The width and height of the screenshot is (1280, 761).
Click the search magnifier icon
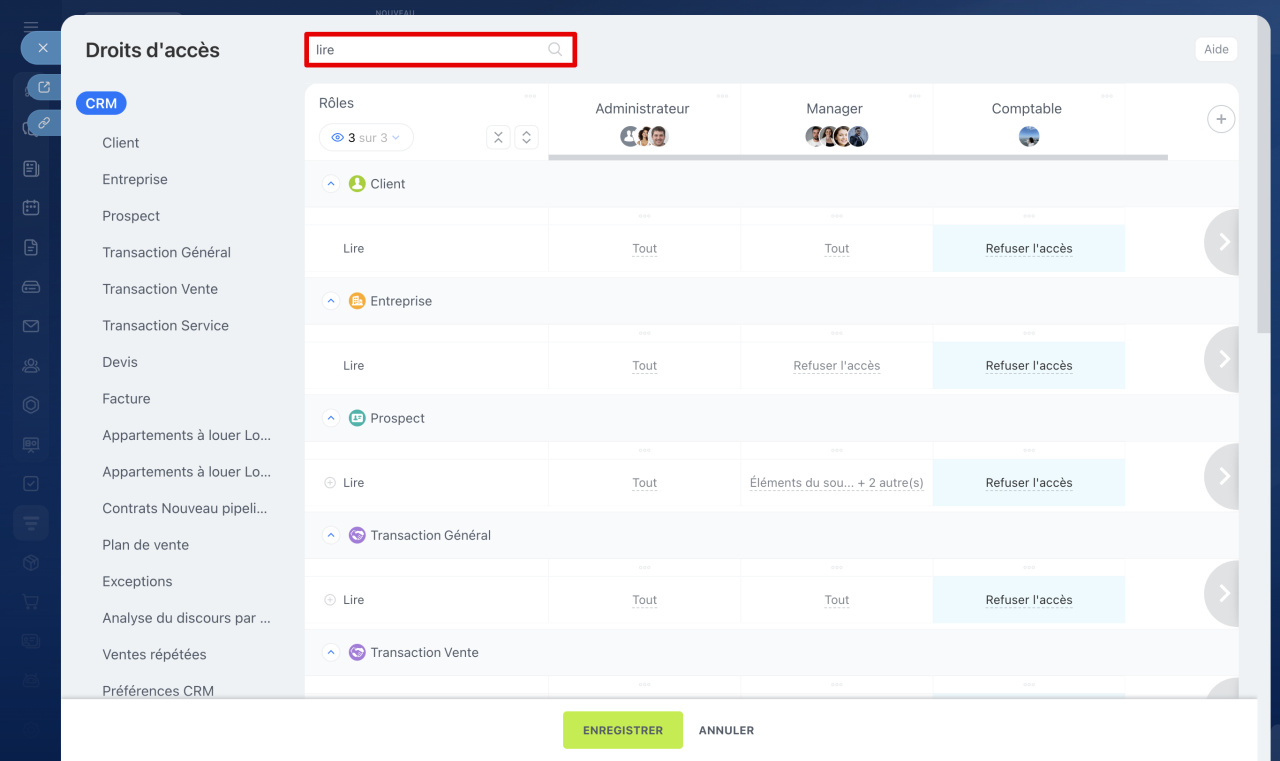coord(555,50)
